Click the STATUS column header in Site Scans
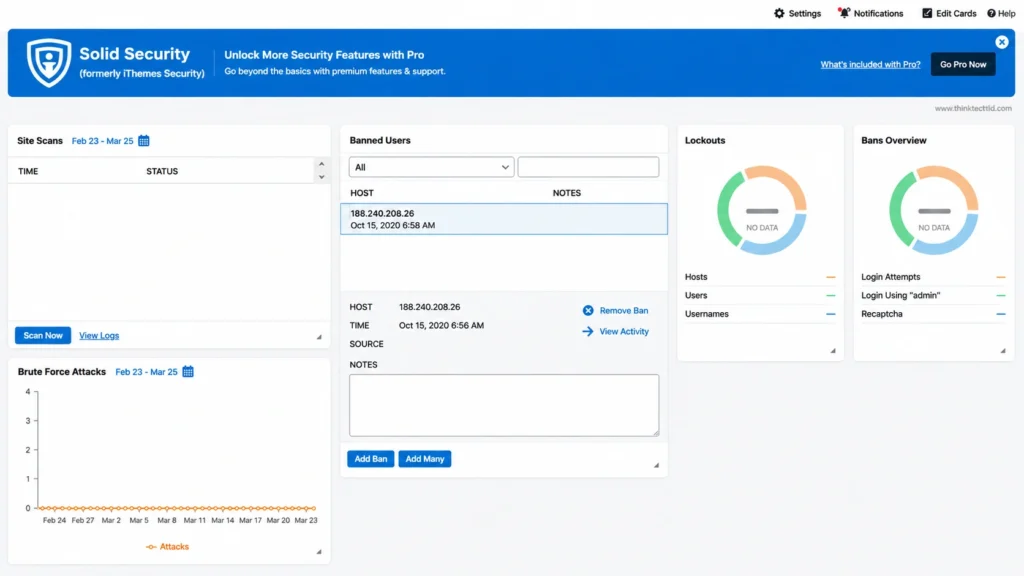 (162, 171)
